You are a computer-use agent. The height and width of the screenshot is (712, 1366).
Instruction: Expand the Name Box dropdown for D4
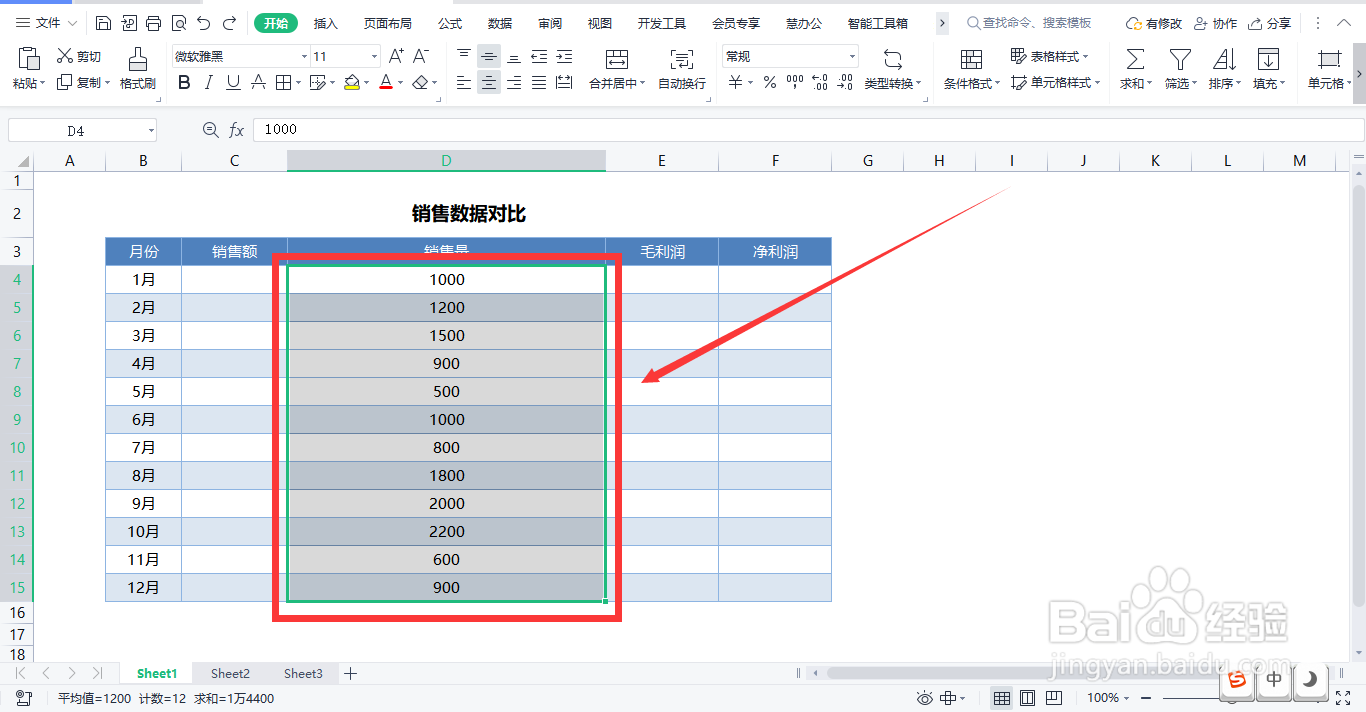[x=151, y=130]
